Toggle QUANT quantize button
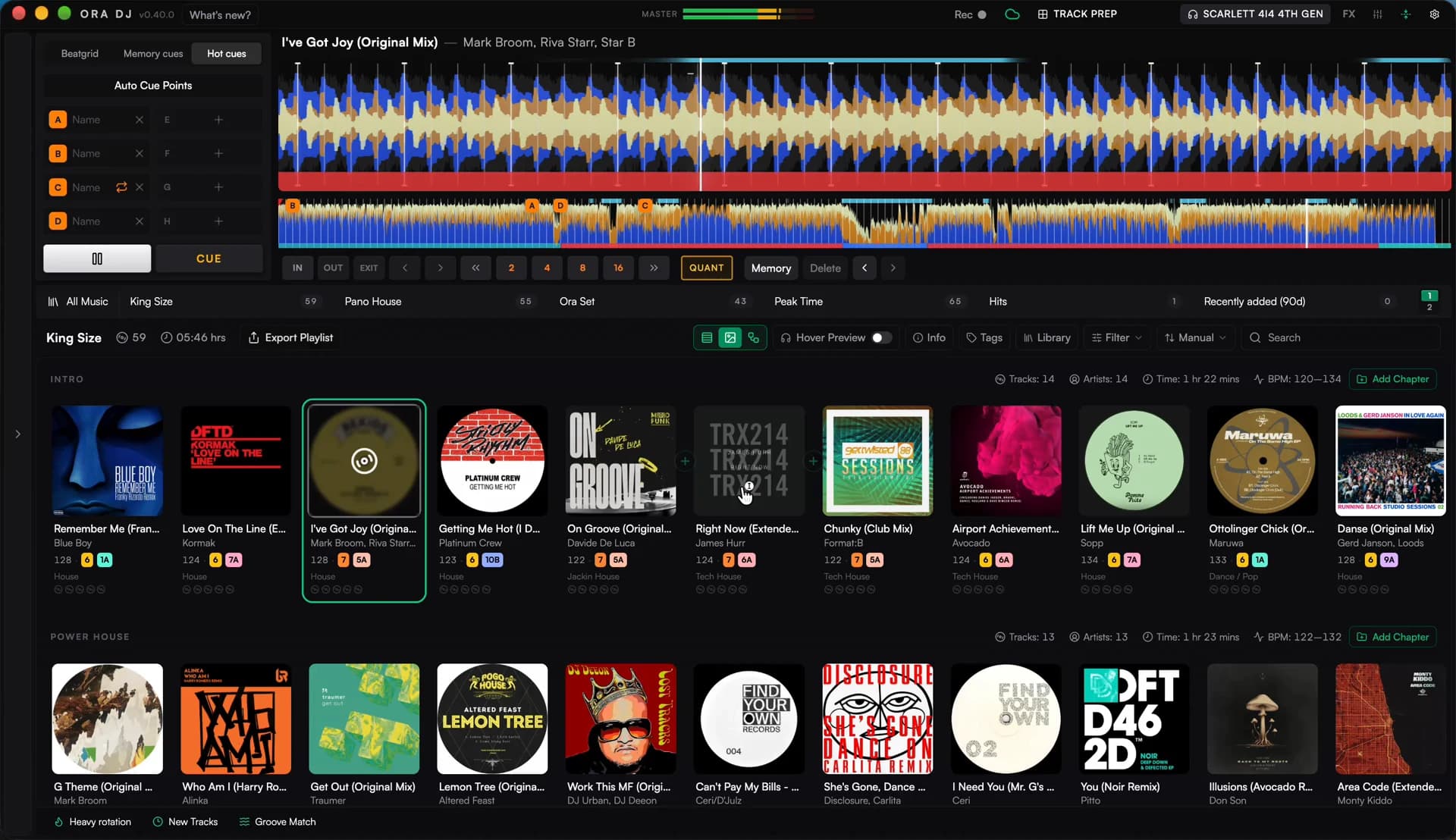This screenshot has width=1456, height=840. pyautogui.click(x=706, y=268)
